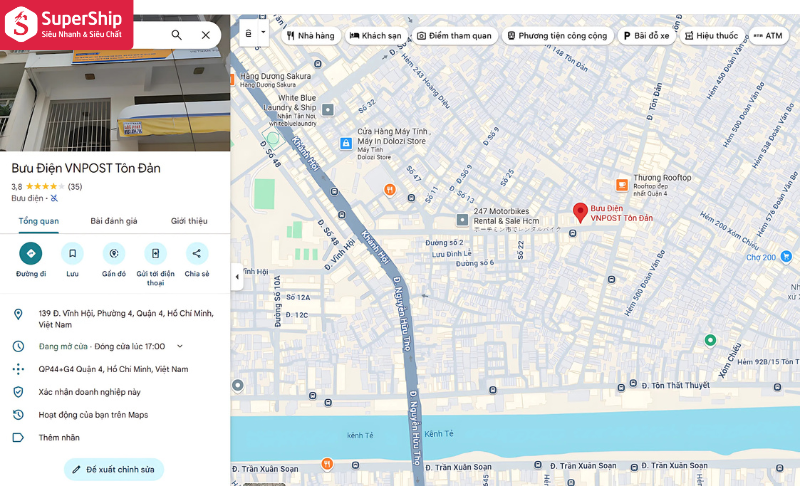This screenshot has height=500, width=800.
Task: Click Thương Rooftop marker on map
Action: pos(621,185)
